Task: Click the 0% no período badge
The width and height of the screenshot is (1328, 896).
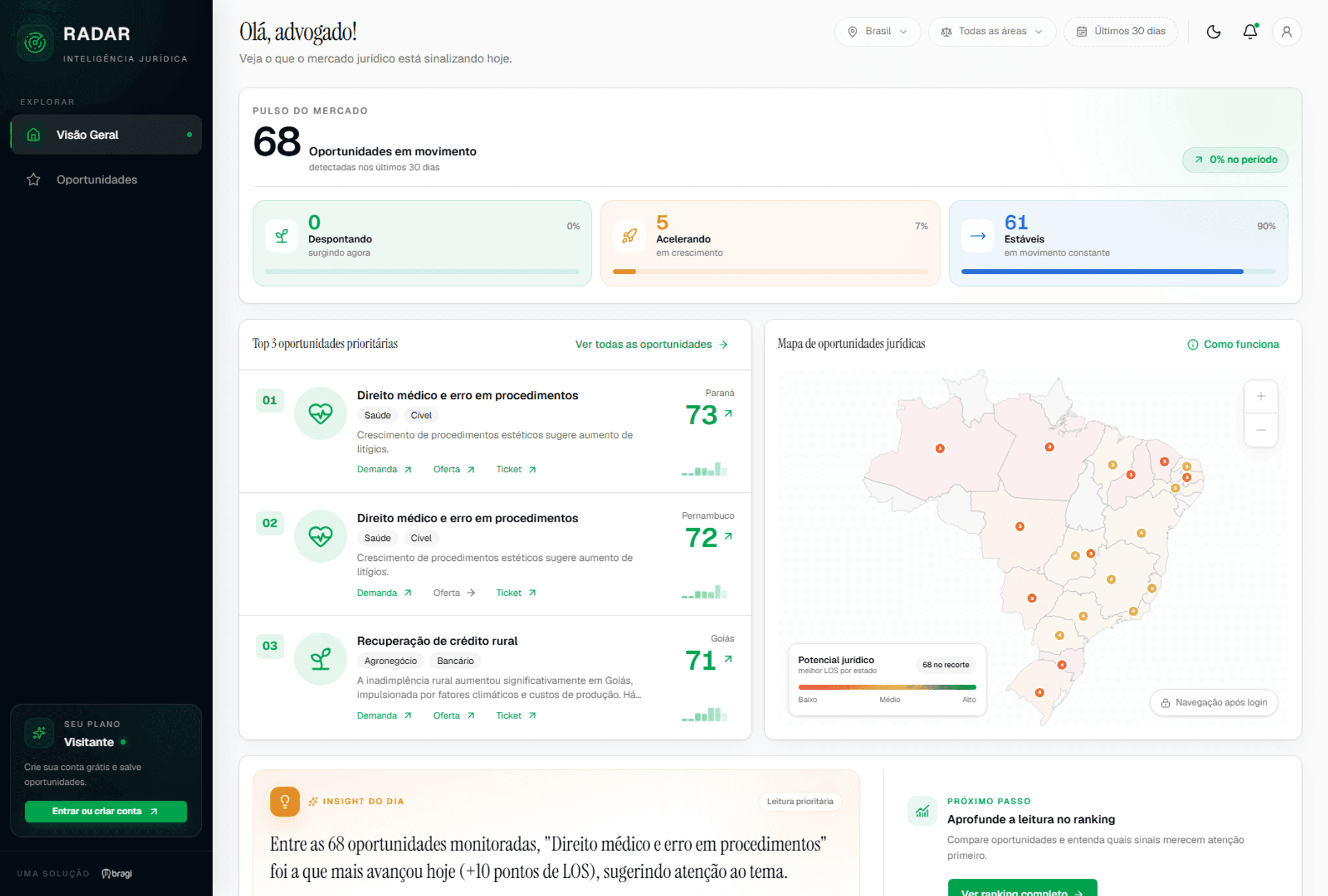Action: pyautogui.click(x=1235, y=160)
